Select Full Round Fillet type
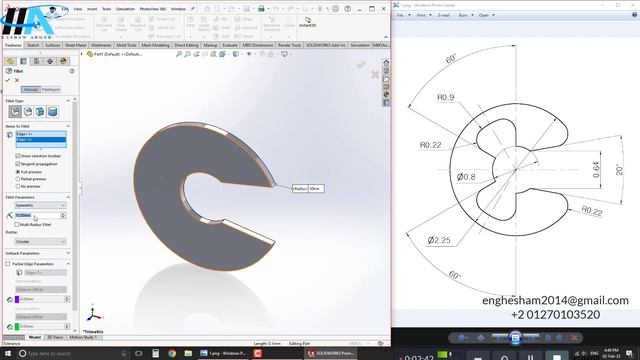This screenshot has height=360, width=640. 53,111
